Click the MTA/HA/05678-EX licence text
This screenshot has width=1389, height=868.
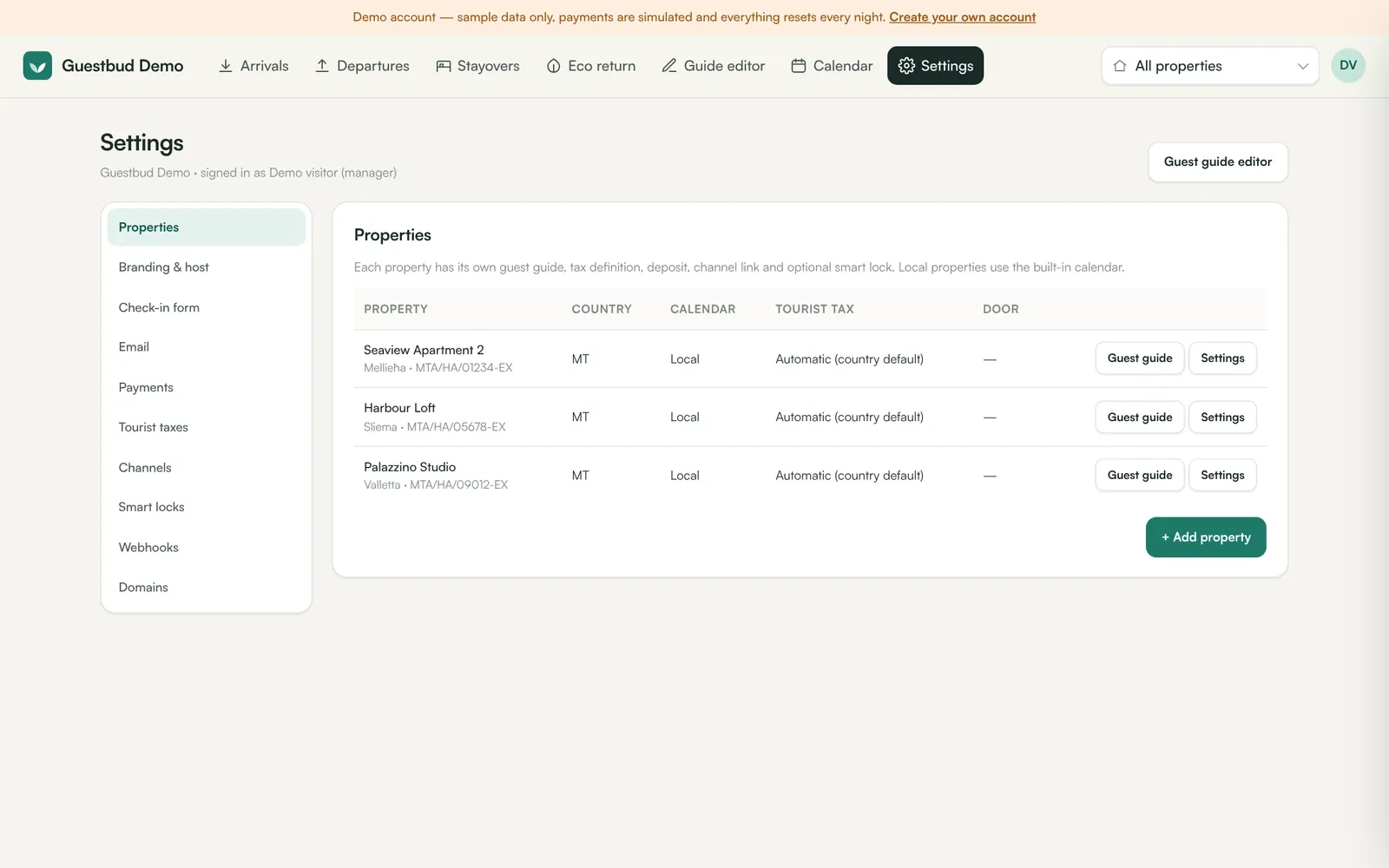(x=456, y=427)
